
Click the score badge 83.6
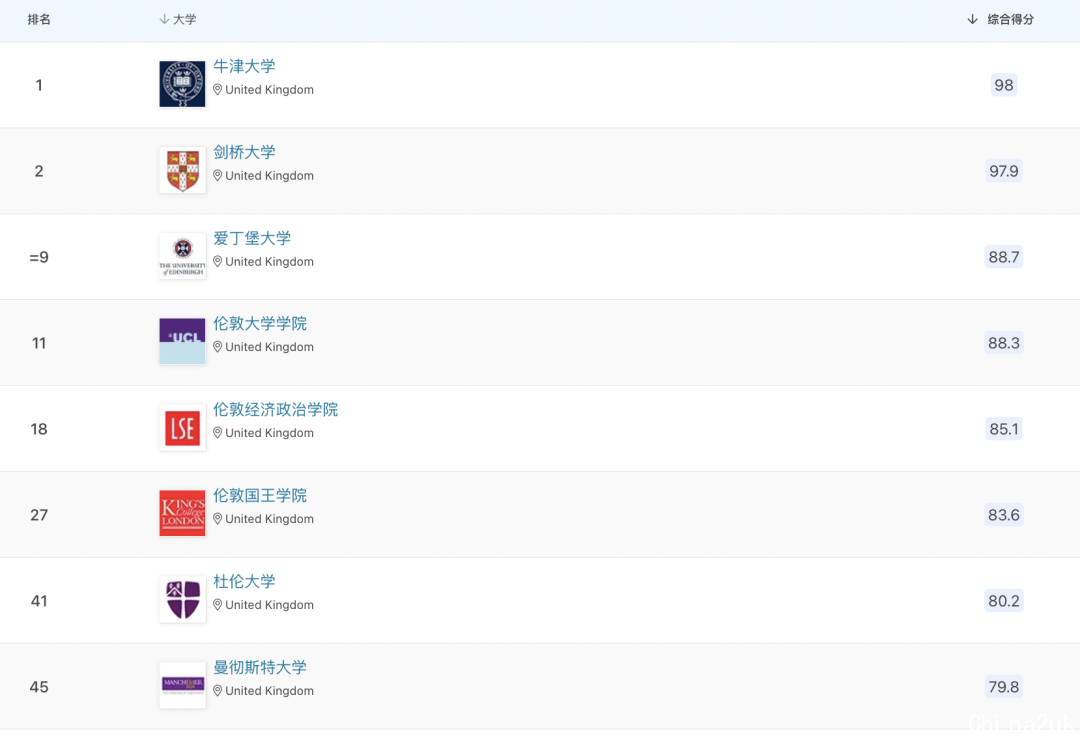(x=1004, y=515)
